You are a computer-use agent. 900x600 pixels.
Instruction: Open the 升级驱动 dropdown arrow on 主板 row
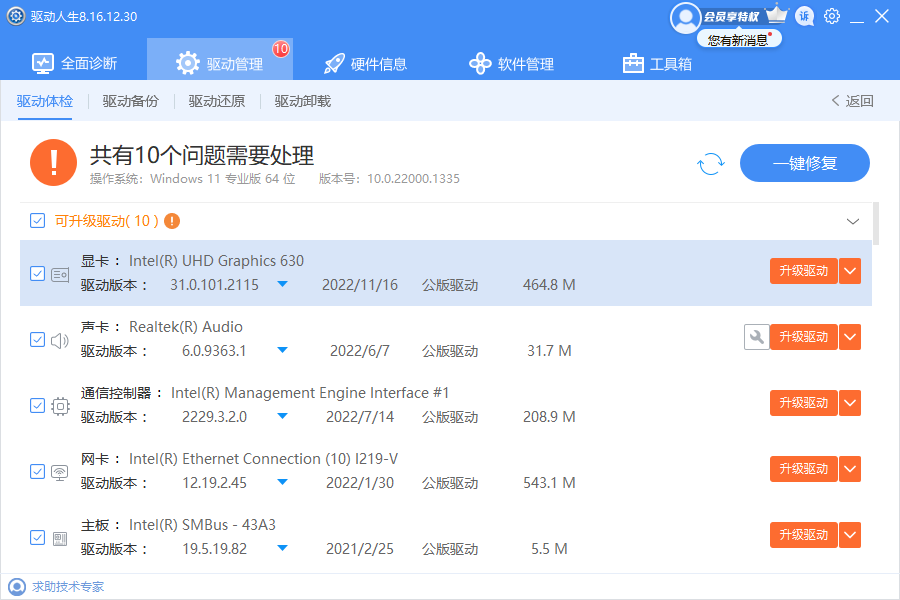coord(849,534)
